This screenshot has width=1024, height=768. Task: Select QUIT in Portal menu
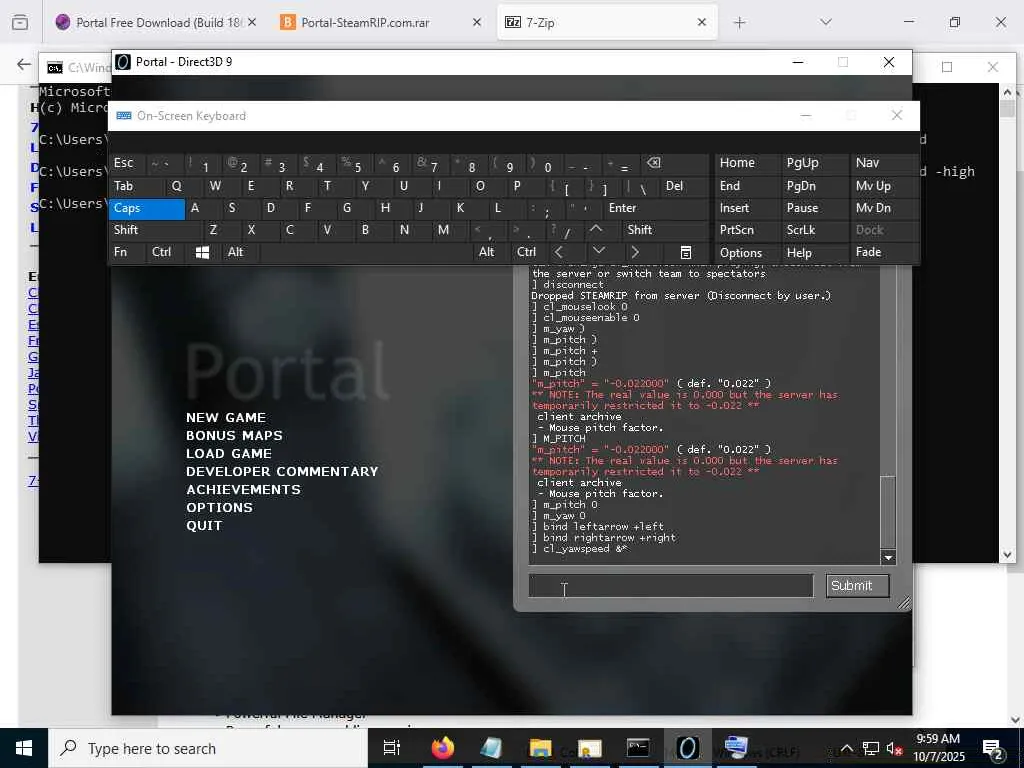pyautogui.click(x=204, y=526)
